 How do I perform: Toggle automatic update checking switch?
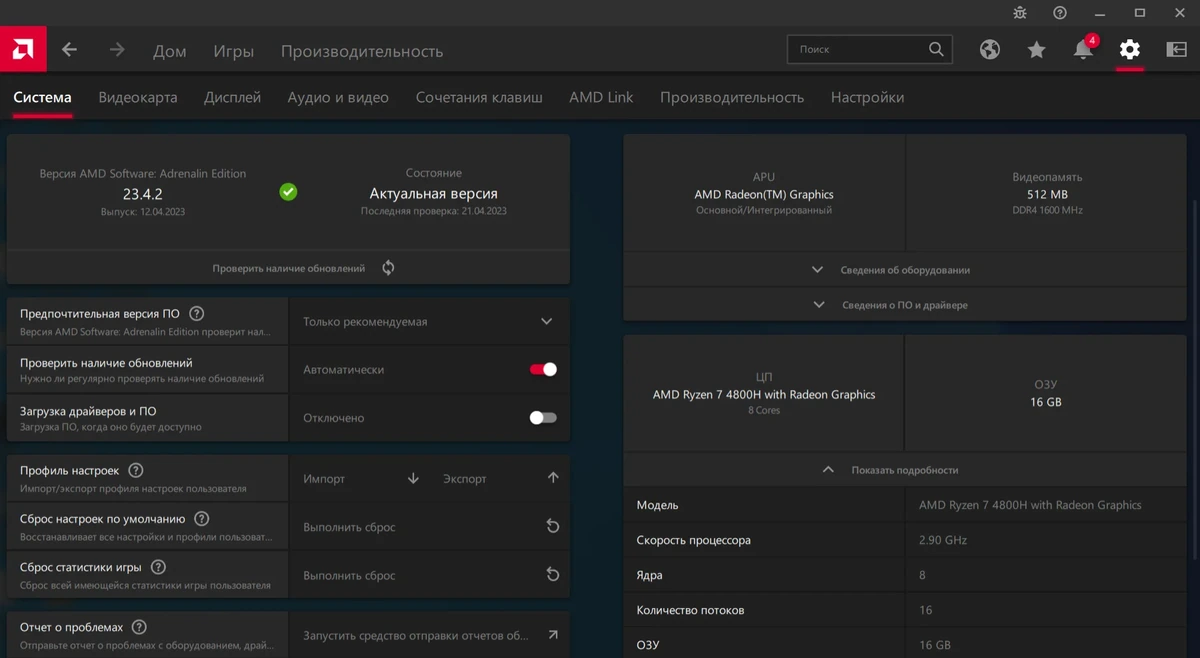click(x=543, y=370)
